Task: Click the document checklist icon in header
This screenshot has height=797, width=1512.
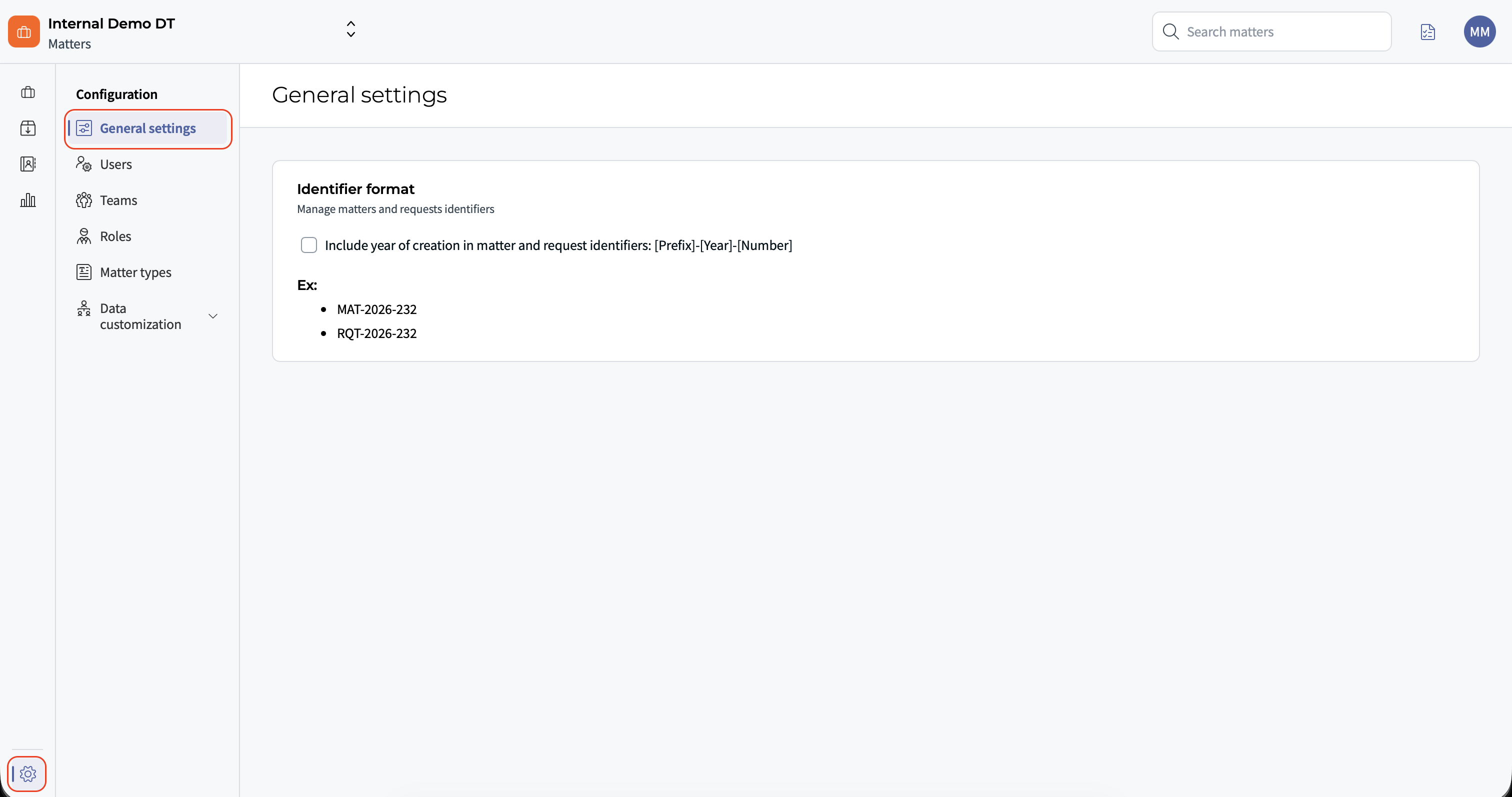Action: 1427,31
